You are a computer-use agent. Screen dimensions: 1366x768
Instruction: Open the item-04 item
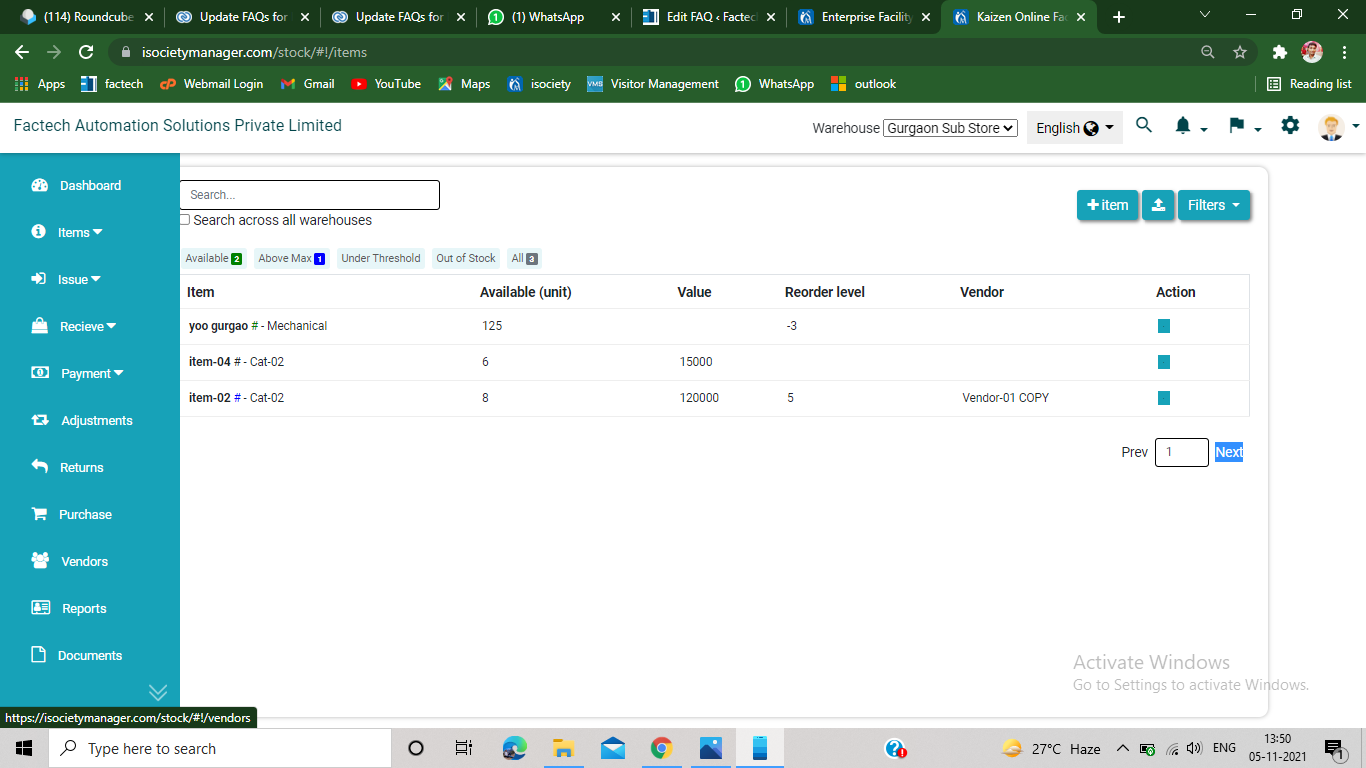coord(209,362)
